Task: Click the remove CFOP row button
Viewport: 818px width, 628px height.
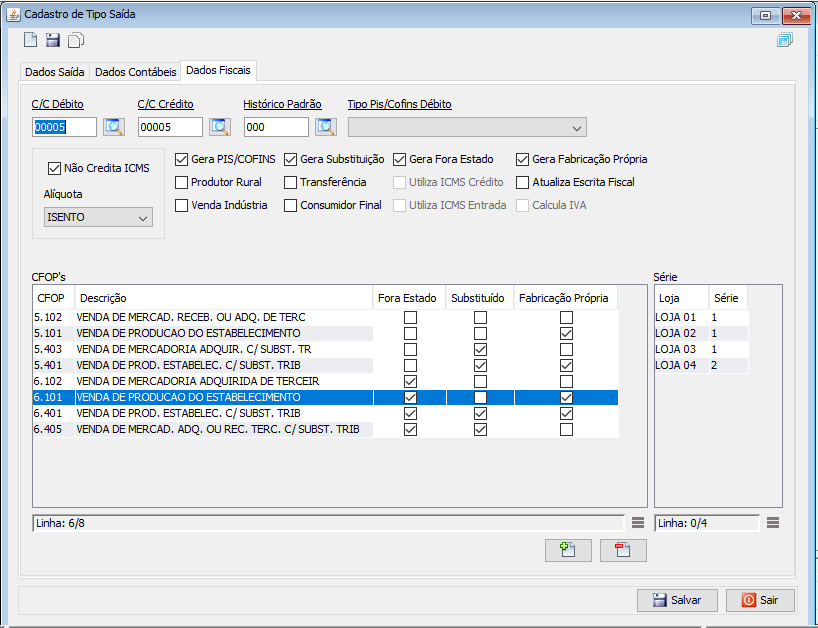Action: pos(623,550)
